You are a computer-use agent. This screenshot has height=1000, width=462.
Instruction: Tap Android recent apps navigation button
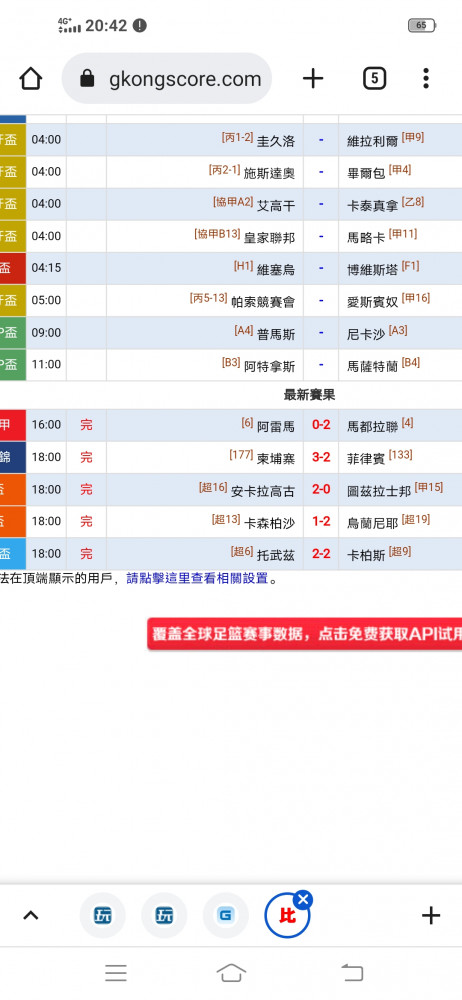(x=116, y=973)
